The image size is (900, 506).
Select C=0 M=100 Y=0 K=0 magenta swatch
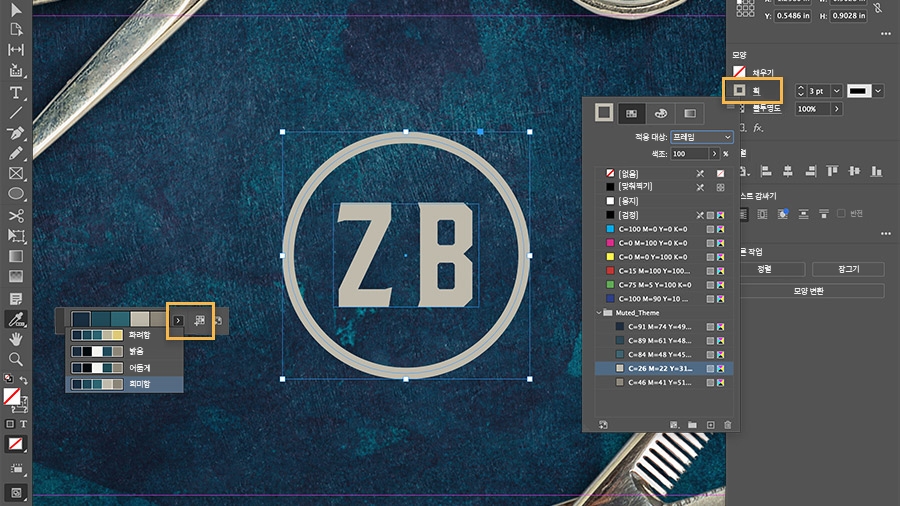[664, 243]
